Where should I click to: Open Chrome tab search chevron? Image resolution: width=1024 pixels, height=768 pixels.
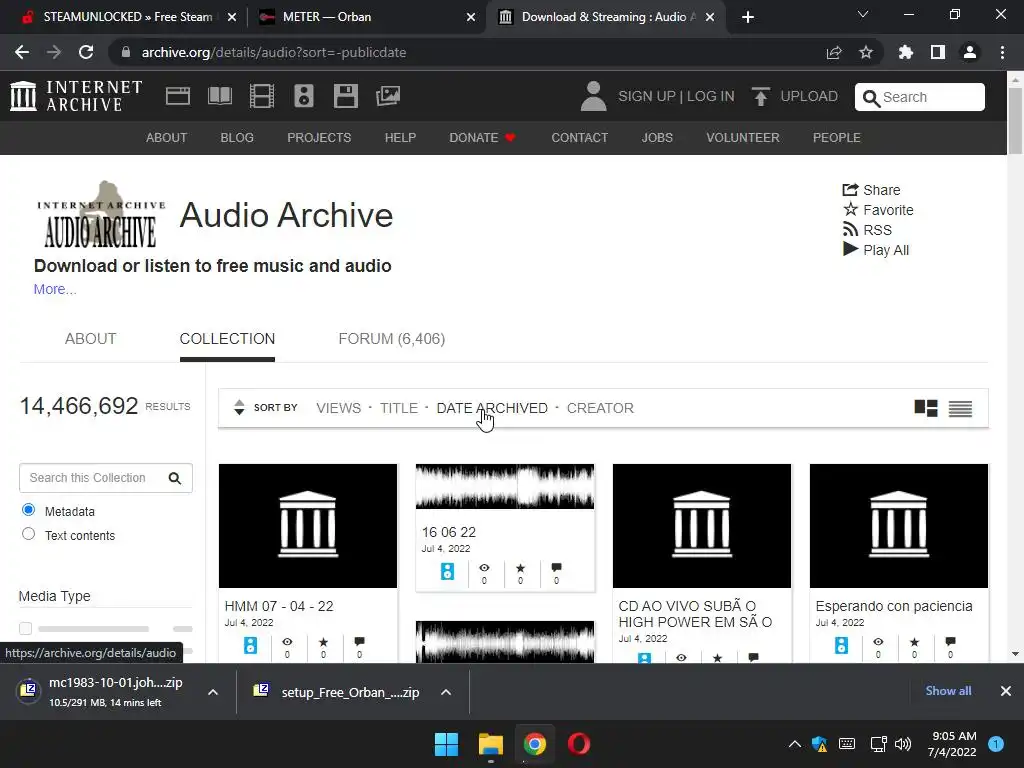[x=863, y=15]
